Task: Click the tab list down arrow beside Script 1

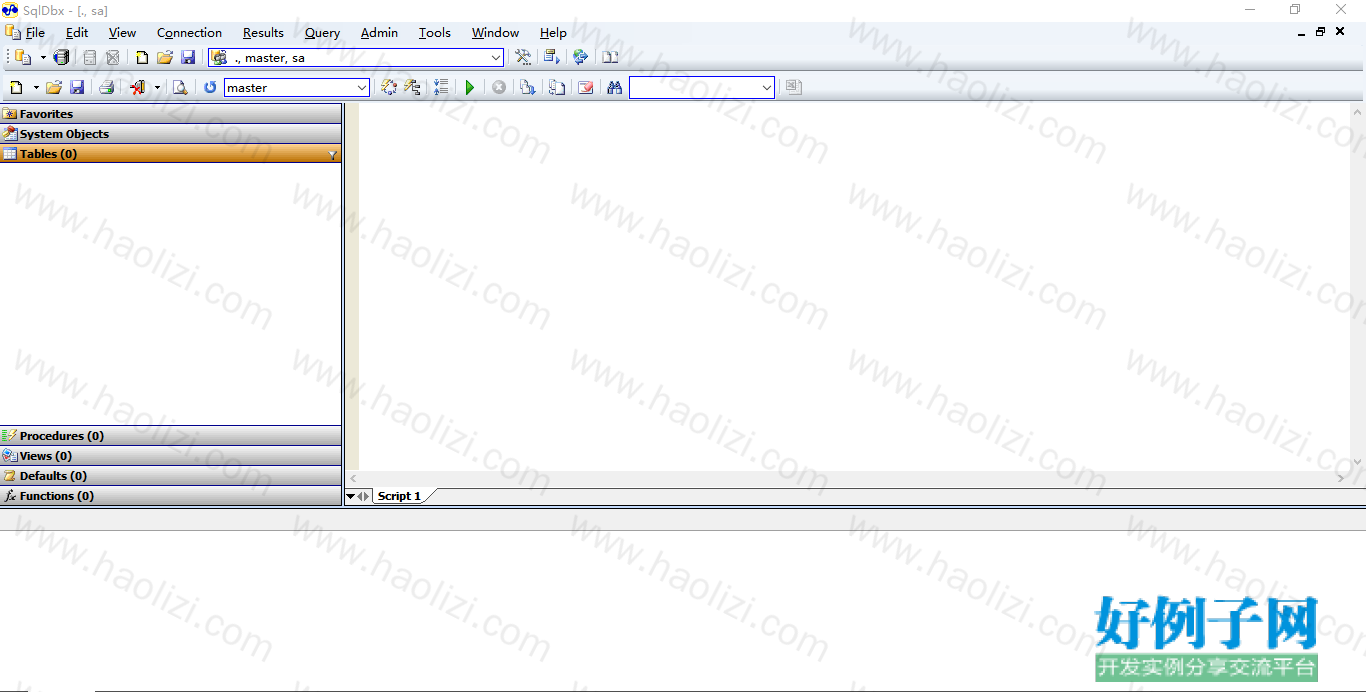Action: pyautogui.click(x=351, y=496)
